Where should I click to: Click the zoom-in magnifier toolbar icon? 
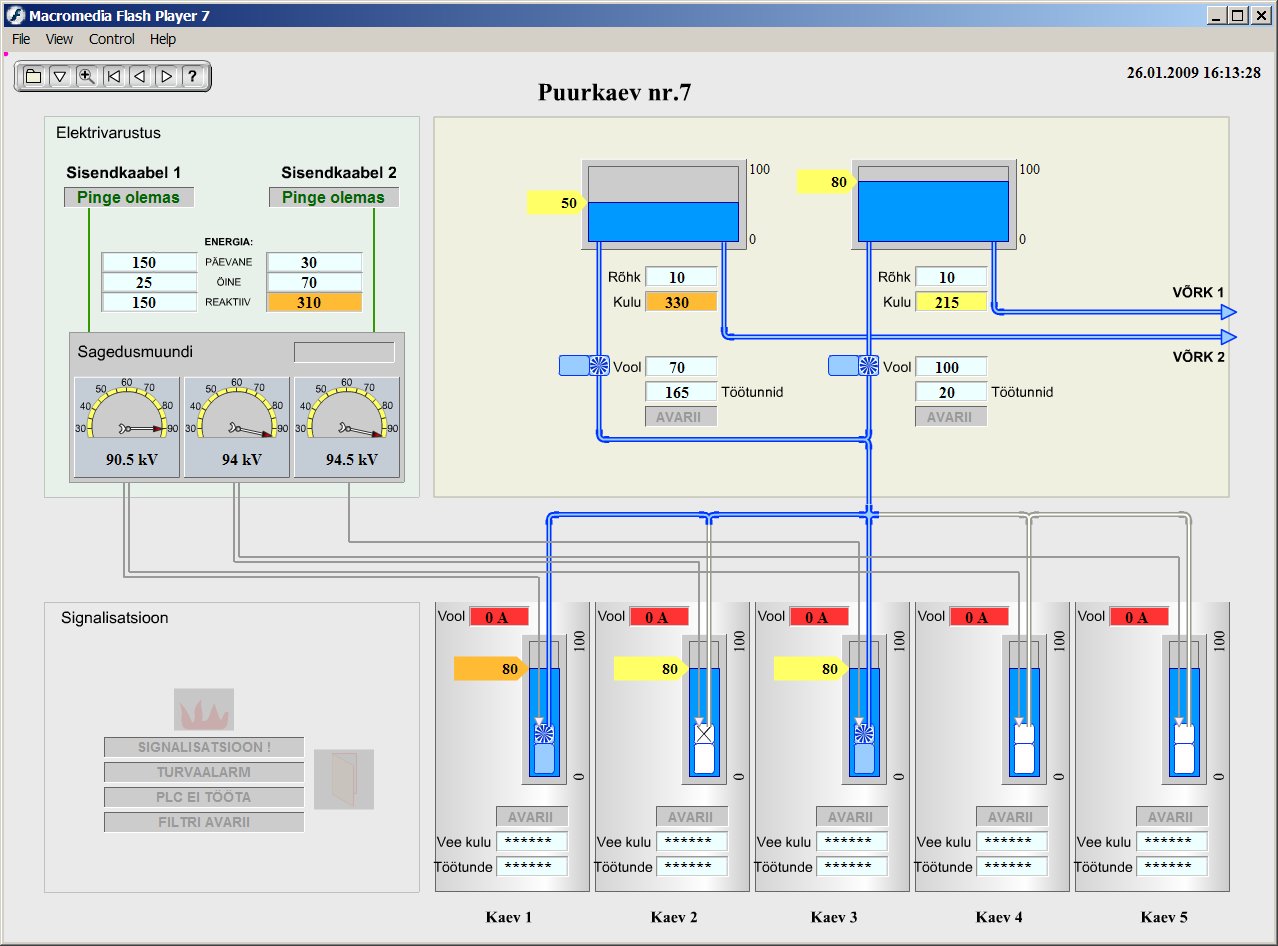click(x=87, y=76)
